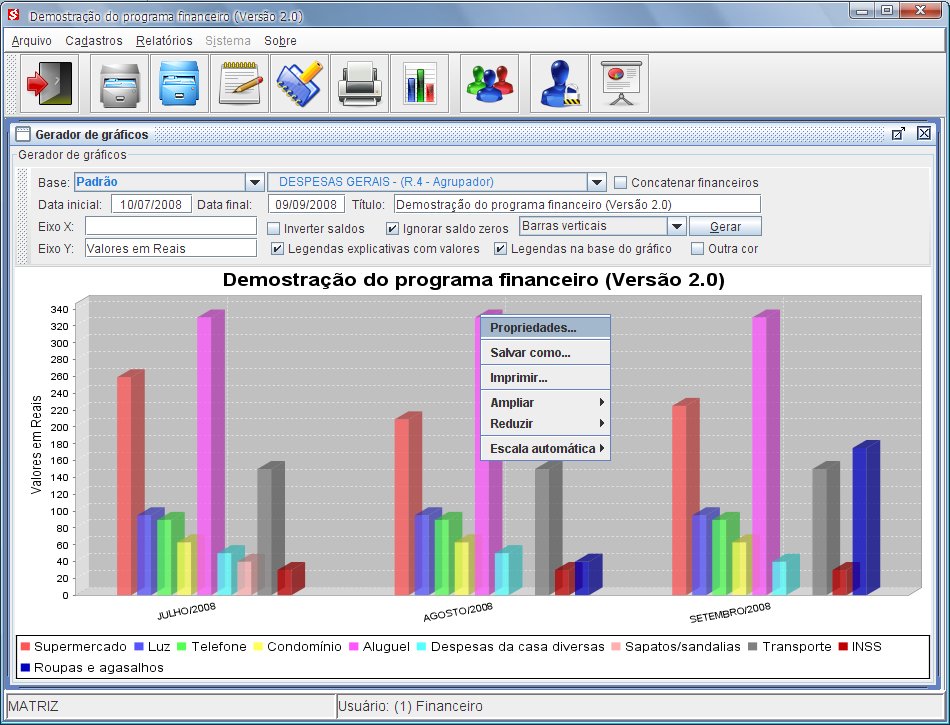Click the Telefone legend color swatch
950x725 pixels.
click(x=182, y=647)
